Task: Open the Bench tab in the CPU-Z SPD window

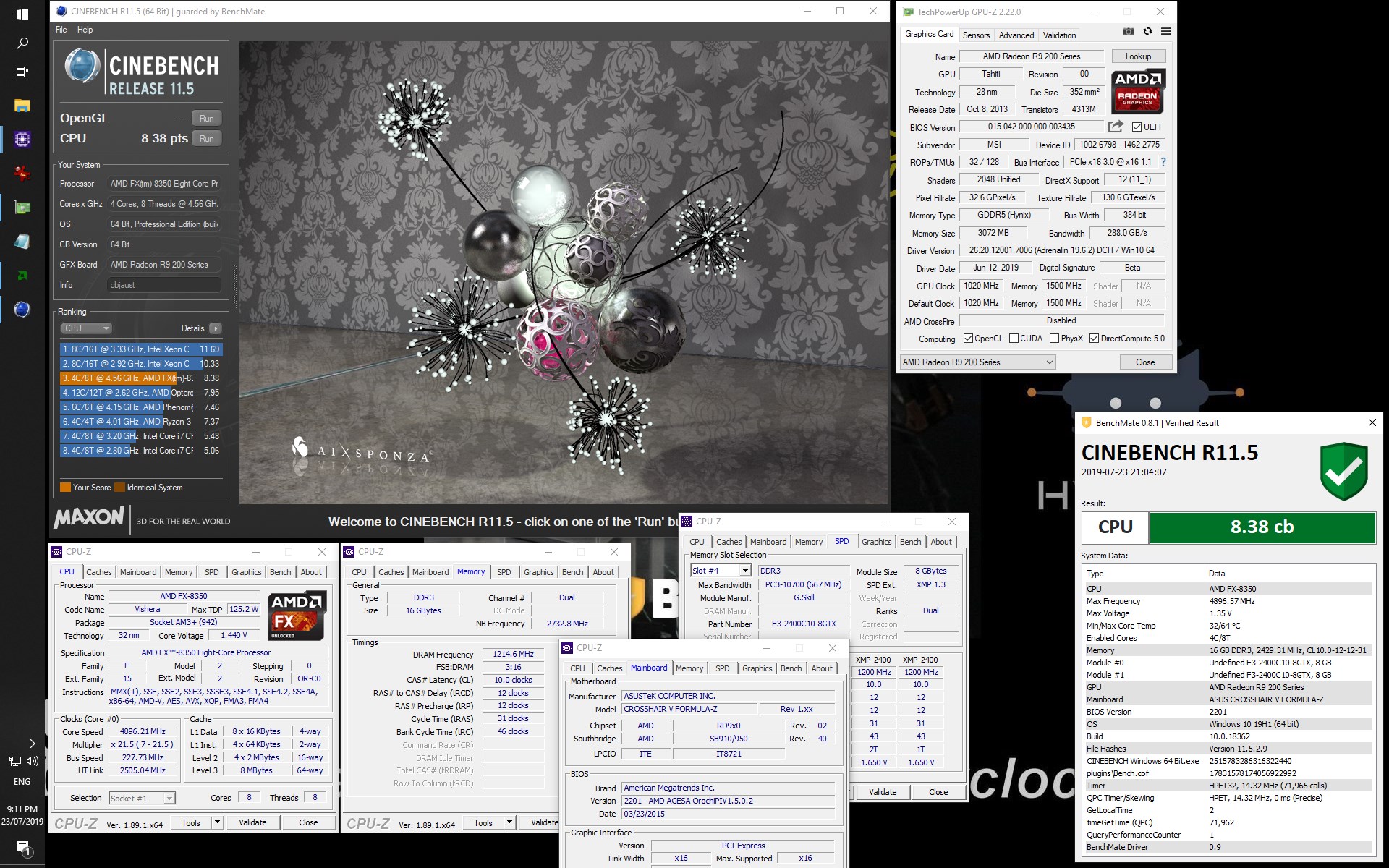Action: point(910,542)
